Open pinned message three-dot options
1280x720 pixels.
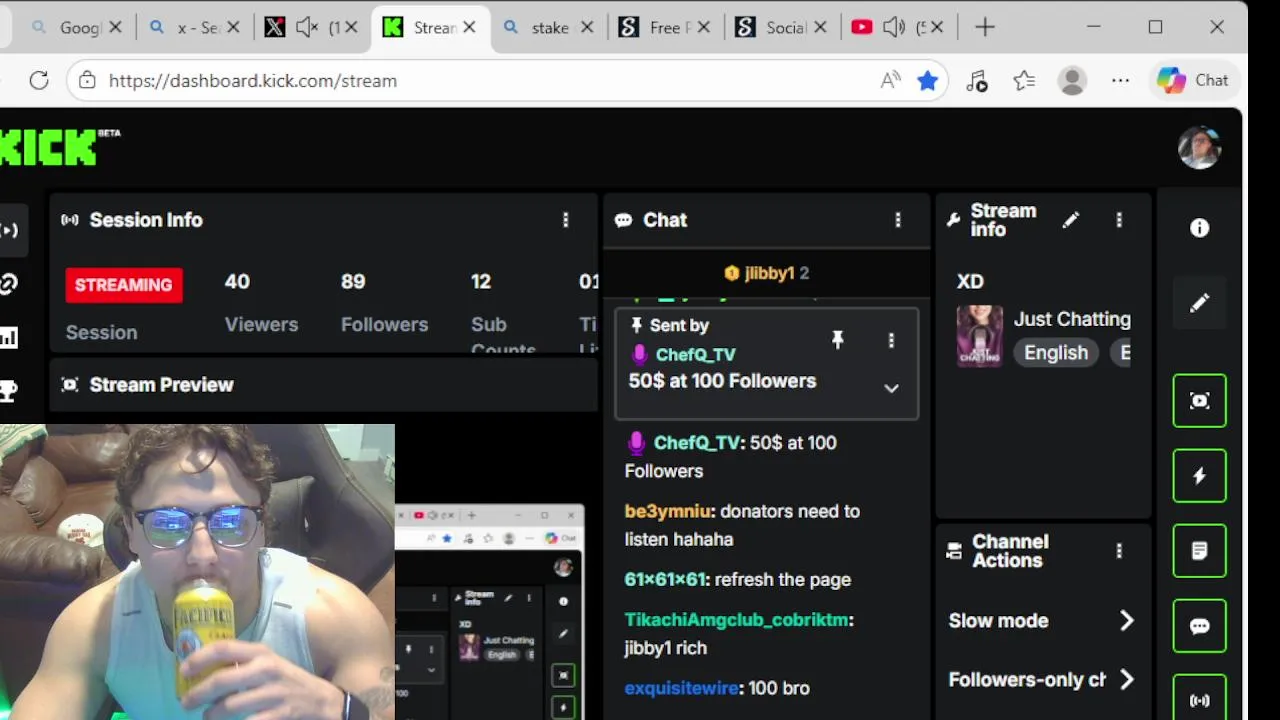pyautogui.click(x=891, y=341)
